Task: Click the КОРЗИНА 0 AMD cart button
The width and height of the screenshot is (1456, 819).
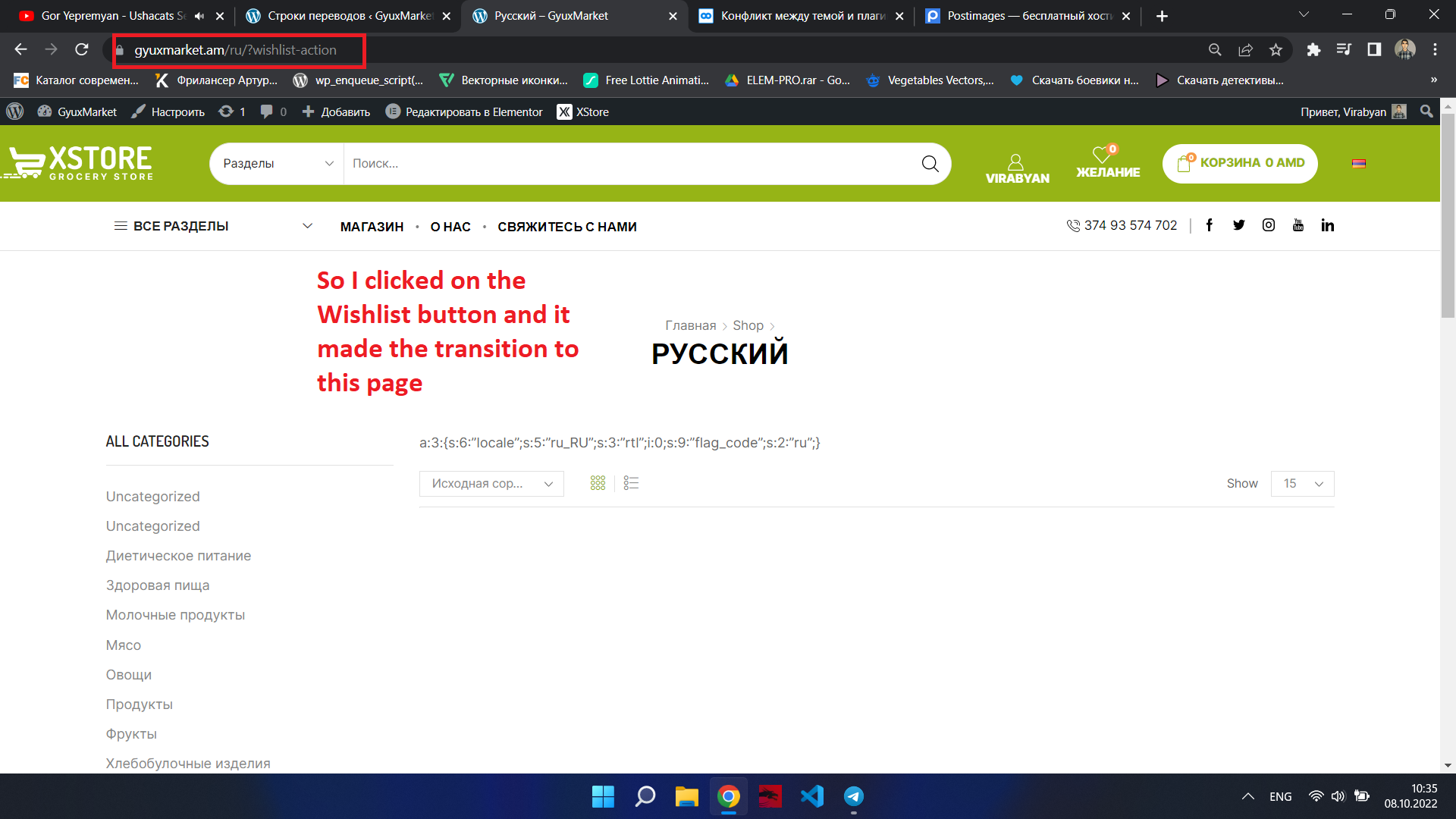Action: tap(1240, 163)
